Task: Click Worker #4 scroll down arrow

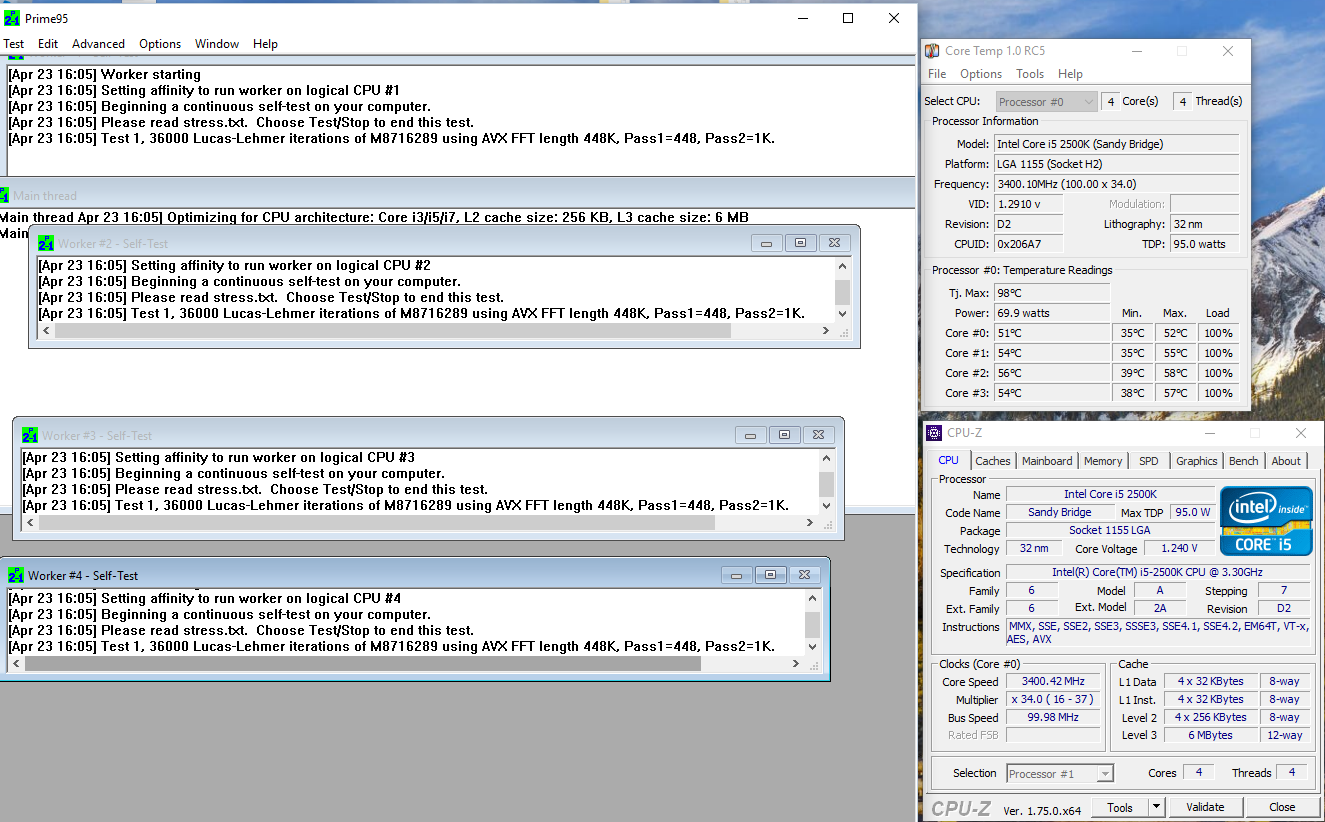Action: click(812, 646)
